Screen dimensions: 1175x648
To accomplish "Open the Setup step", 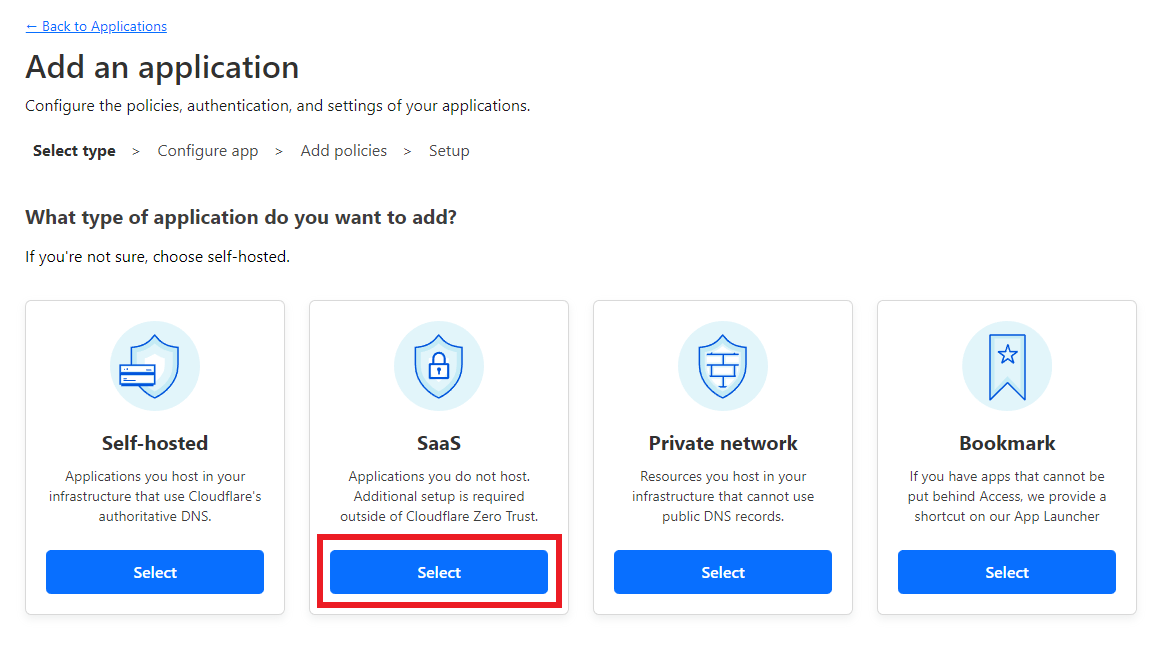I will point(449,150).
